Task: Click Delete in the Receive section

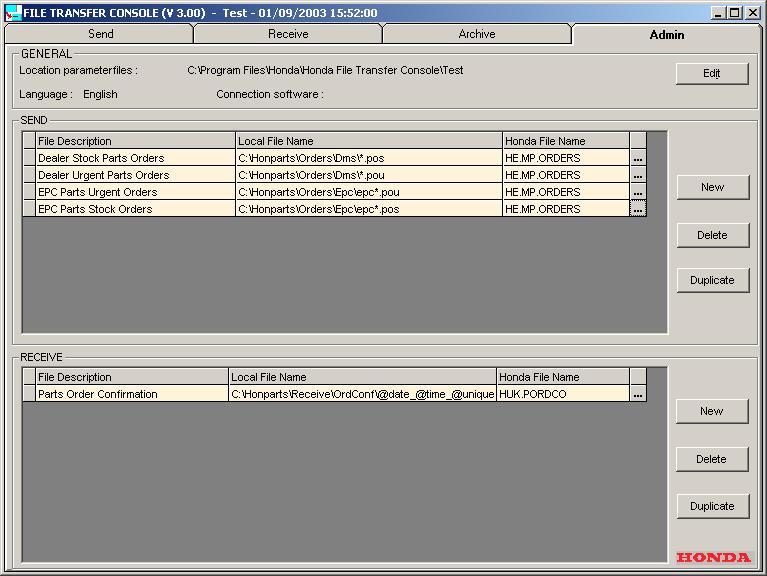Action: [x=712, y=459]
